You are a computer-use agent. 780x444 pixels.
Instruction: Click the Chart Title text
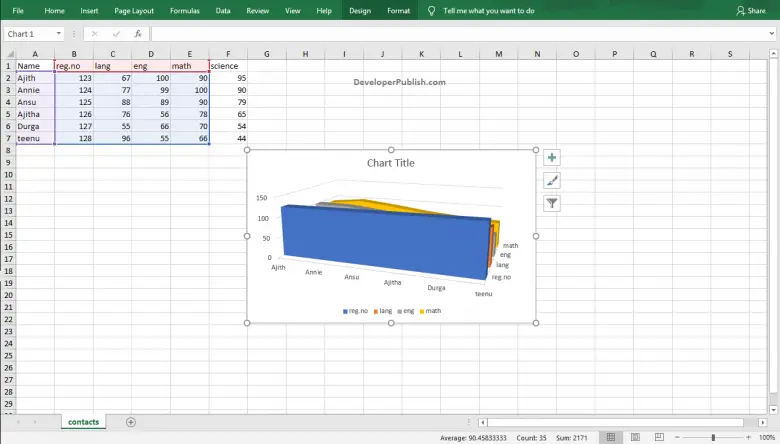click(390, 163)
